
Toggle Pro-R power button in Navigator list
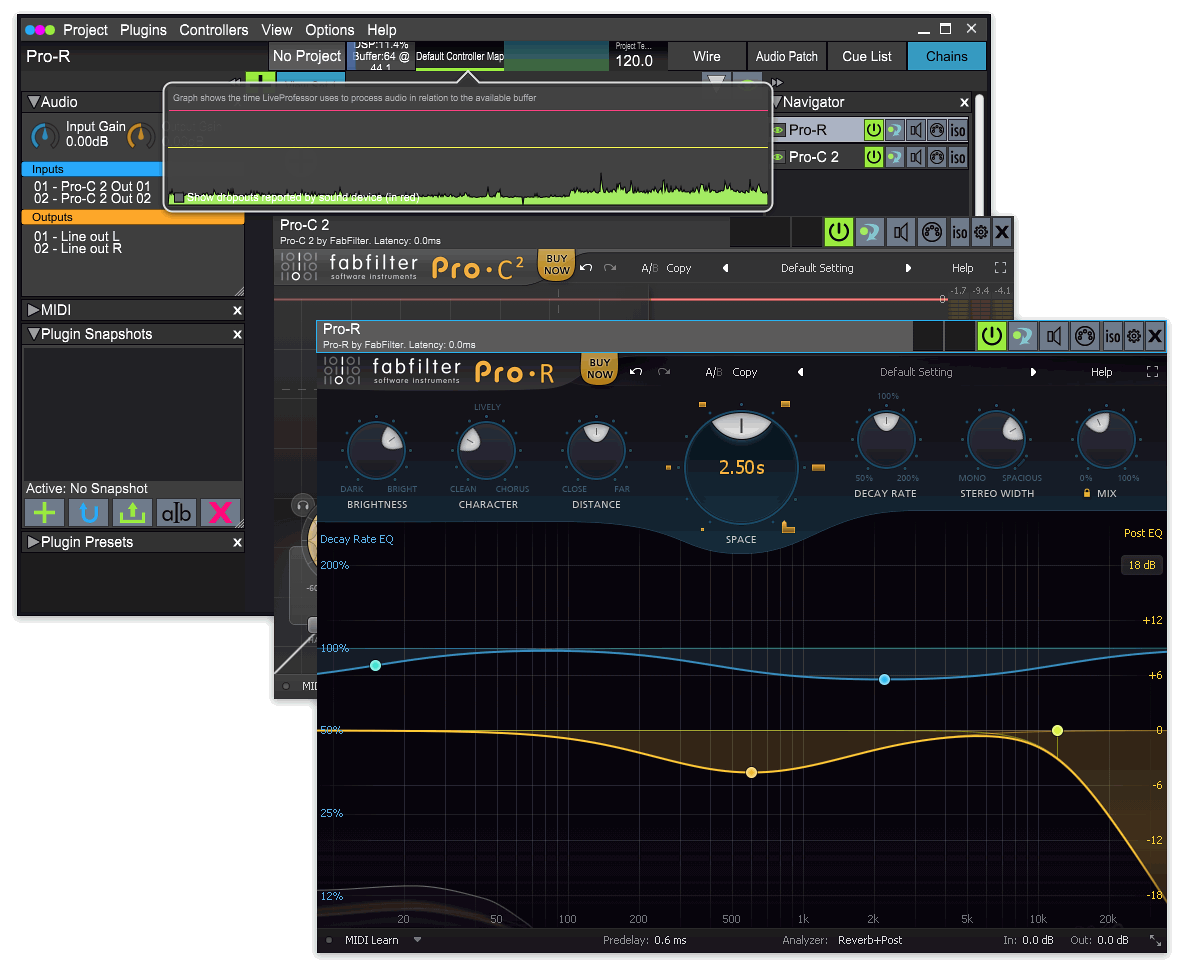tap(874, 130)
